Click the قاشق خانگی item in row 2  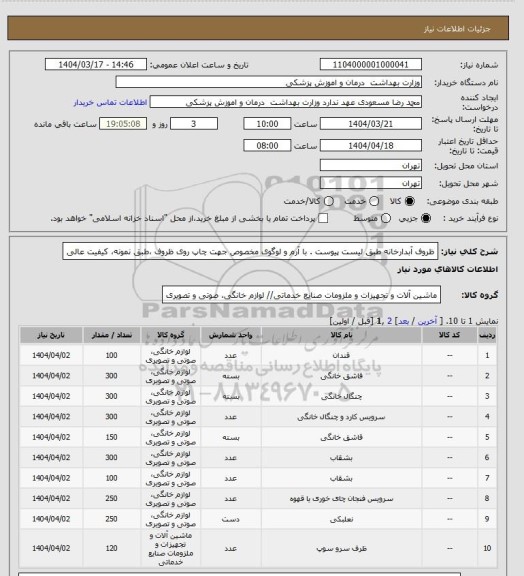point(341,376)
